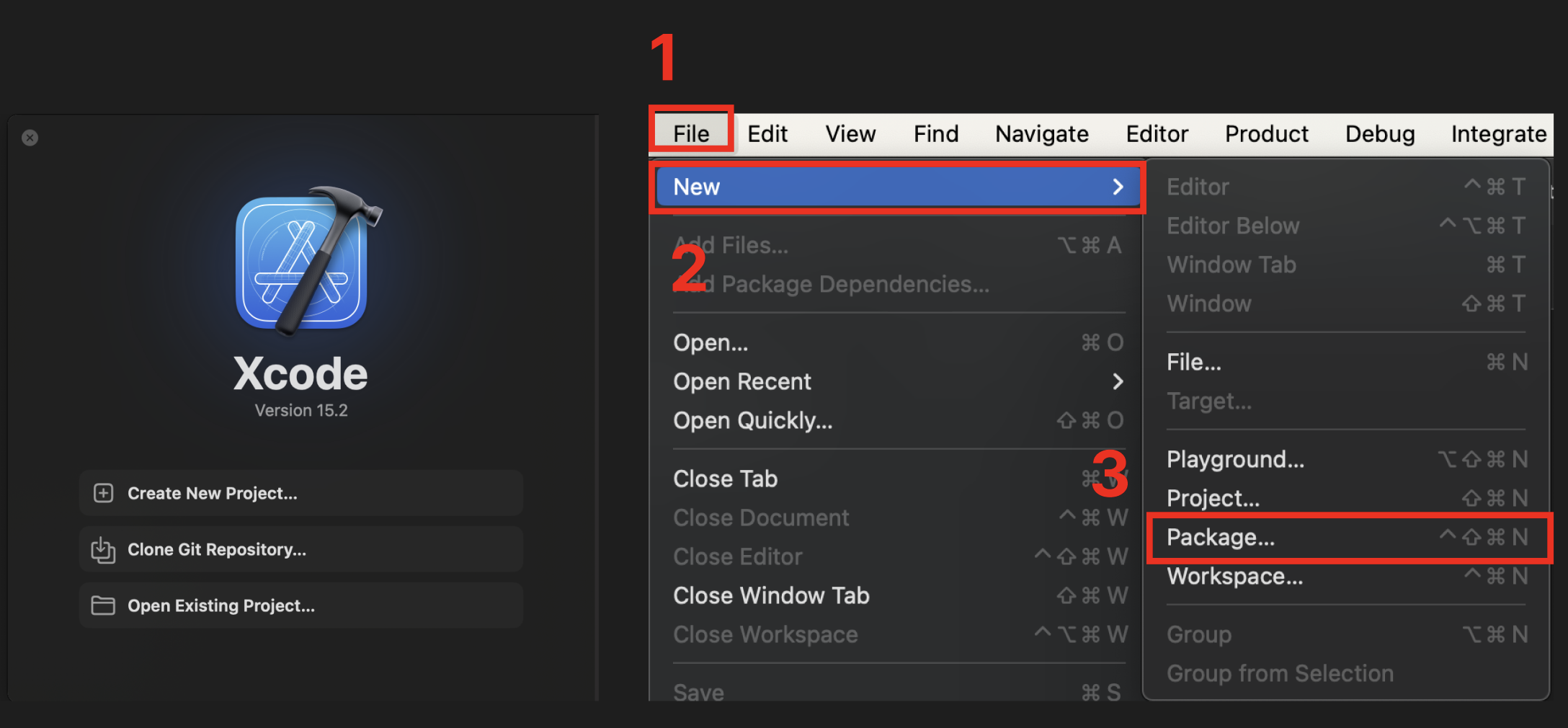The width and height of the screenshot is (1568, 728).
Task: Open the Product menu
Action: [x=1267, y=133]
